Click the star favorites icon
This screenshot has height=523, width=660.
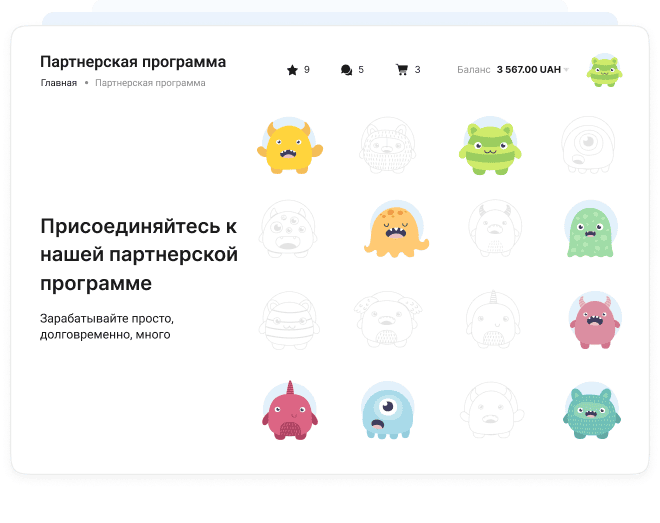(292, 70)
